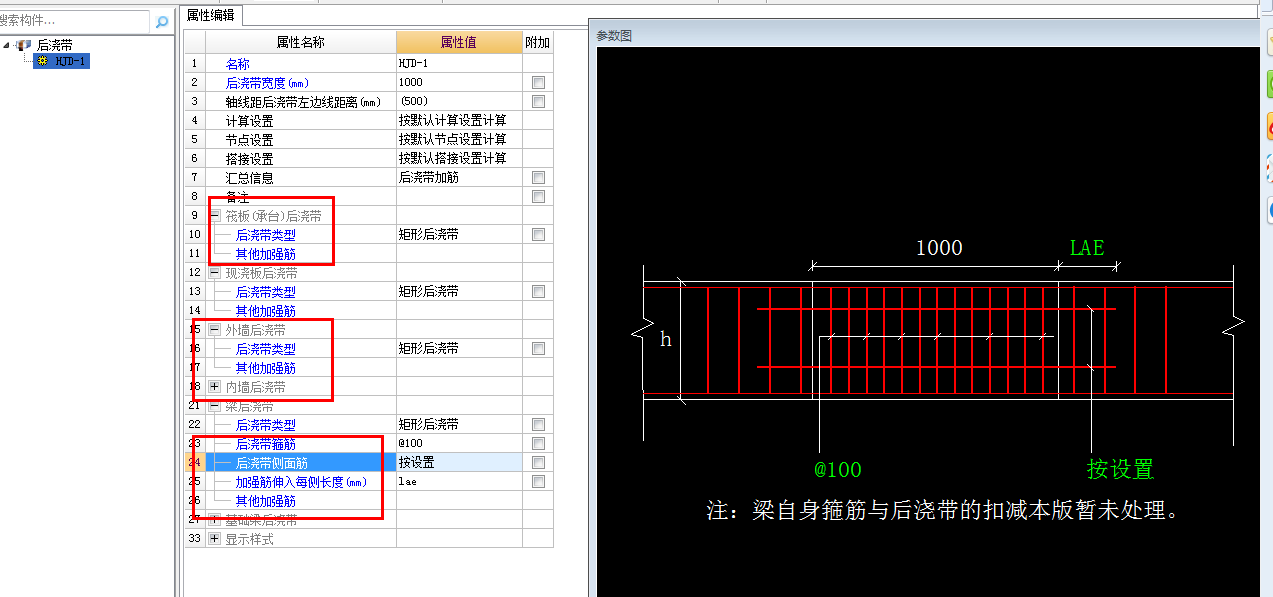Click the empty 备注 value cell
Image resolution: width=1273 pixels, height=597 pixels.
[x=459, y=196]
